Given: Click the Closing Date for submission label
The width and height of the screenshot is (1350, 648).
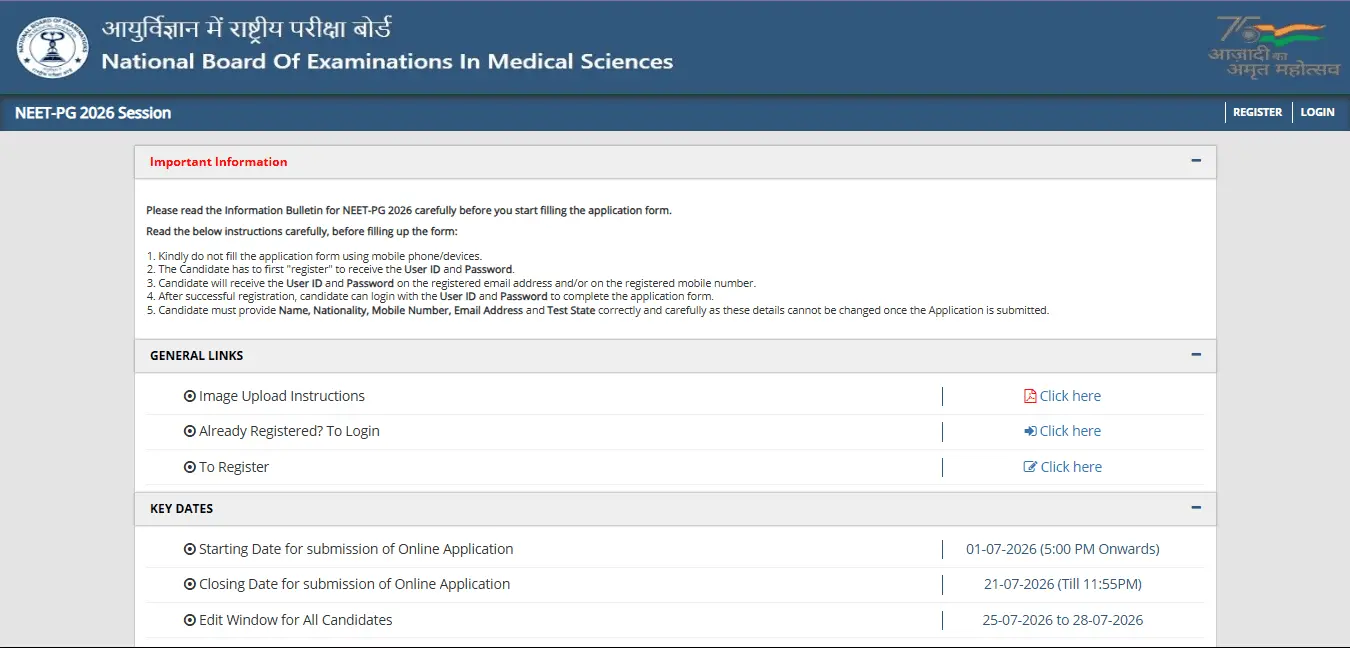Looking at the screenshot, I should pyautogui.click(x=354, y=584).
